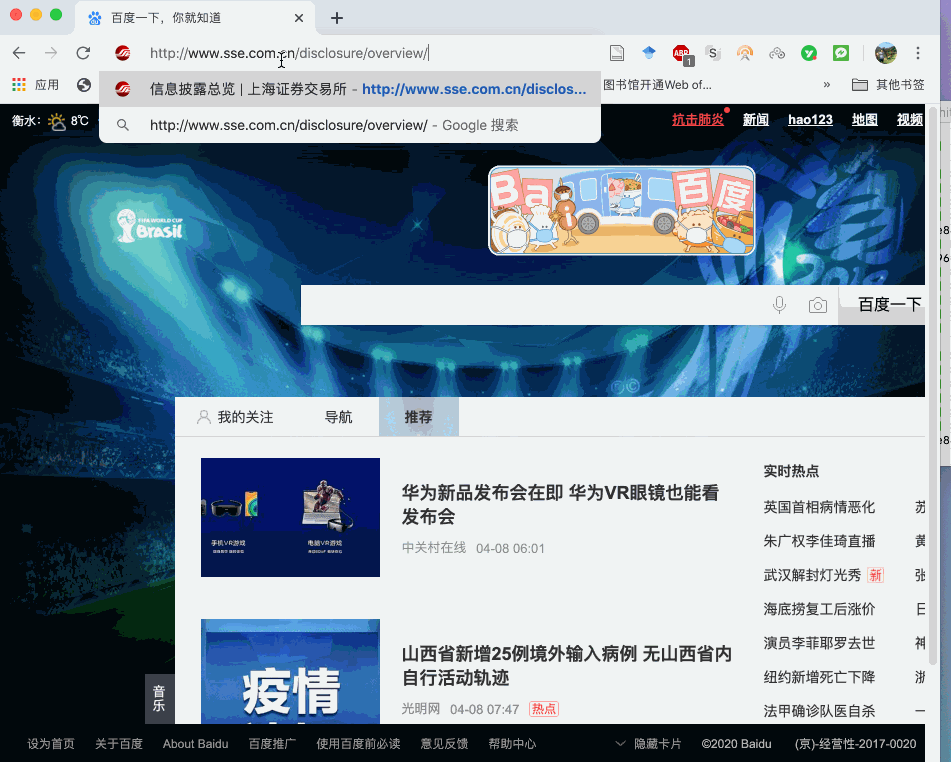Open the 视频 link

click(x=910, y=120)
